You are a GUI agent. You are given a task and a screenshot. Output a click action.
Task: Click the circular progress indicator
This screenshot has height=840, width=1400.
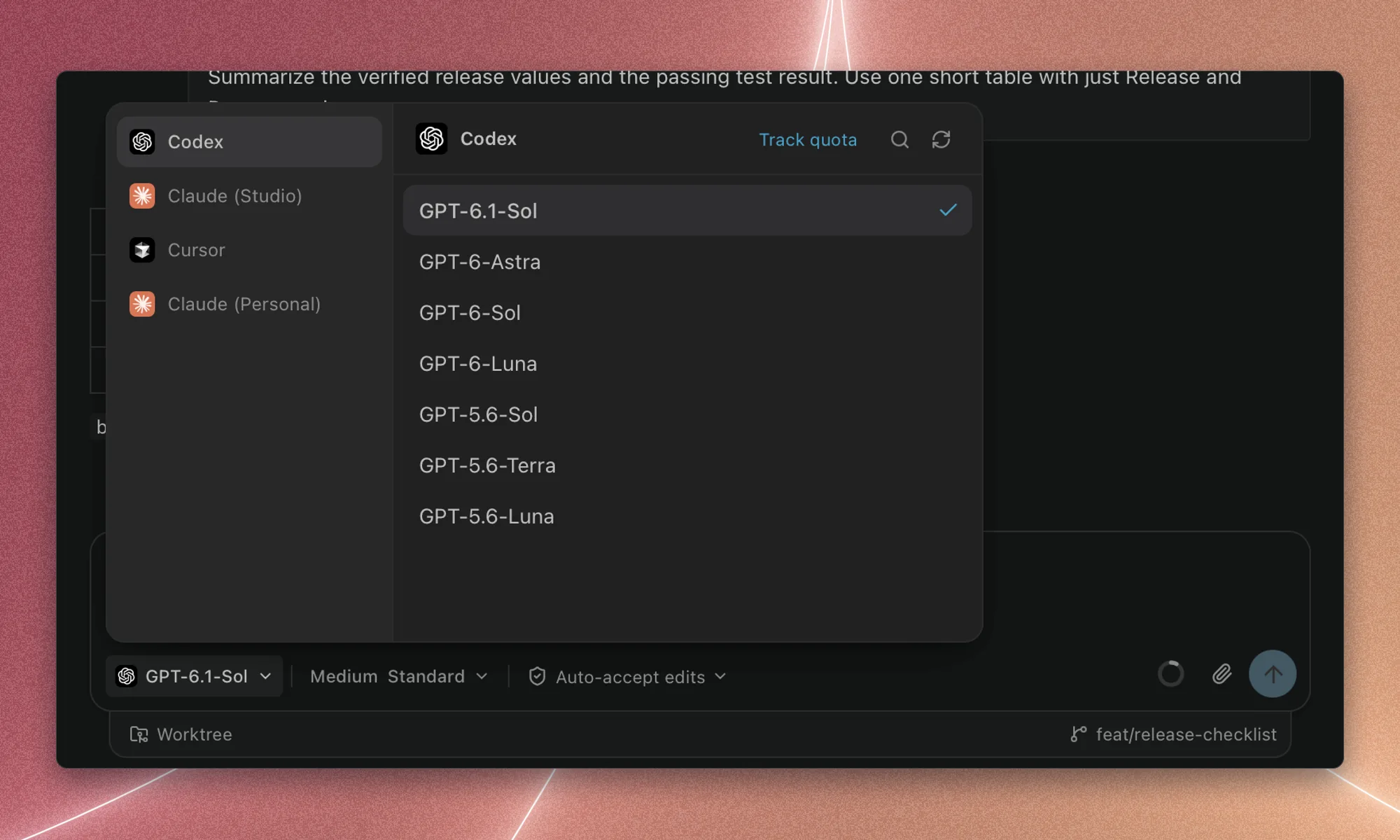pyautogui.click(x=1170, y=674)
